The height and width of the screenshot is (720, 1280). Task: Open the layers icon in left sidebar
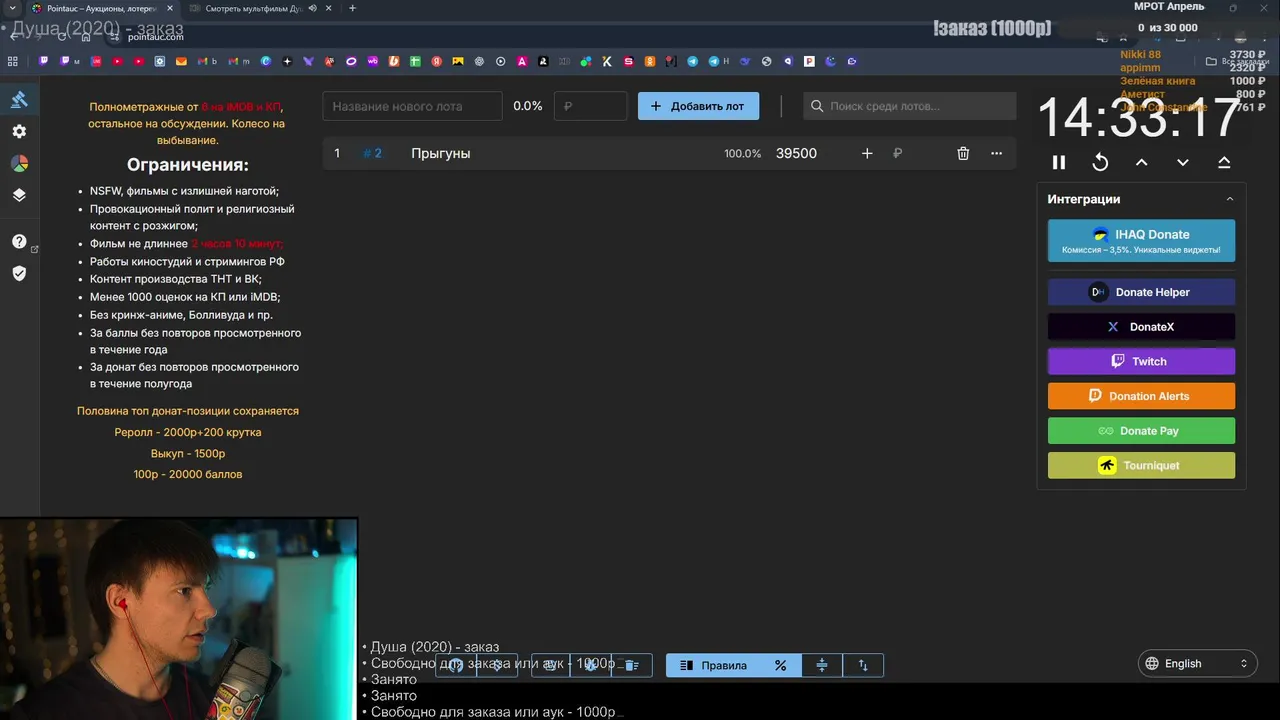coord(19,195)
